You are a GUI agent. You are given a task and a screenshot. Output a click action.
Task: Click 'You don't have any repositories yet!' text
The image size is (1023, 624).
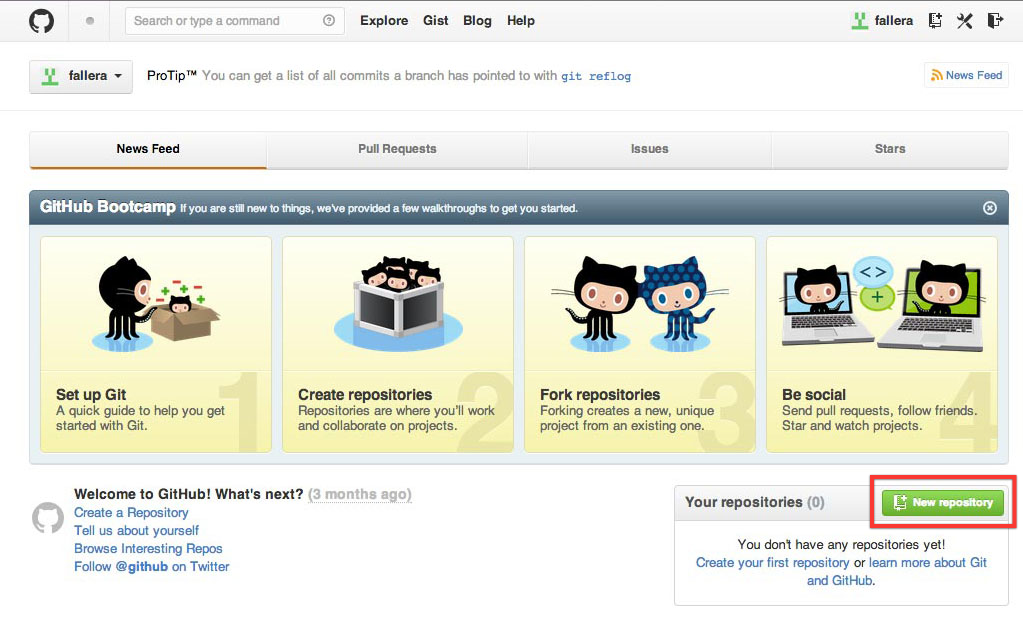[841, 544]
